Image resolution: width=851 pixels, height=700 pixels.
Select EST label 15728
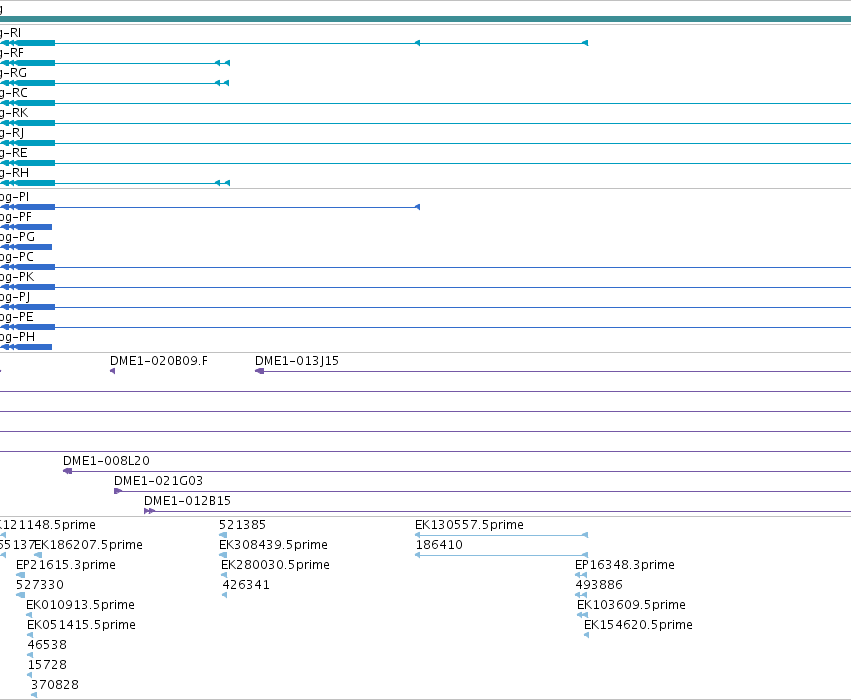[47, 665]
